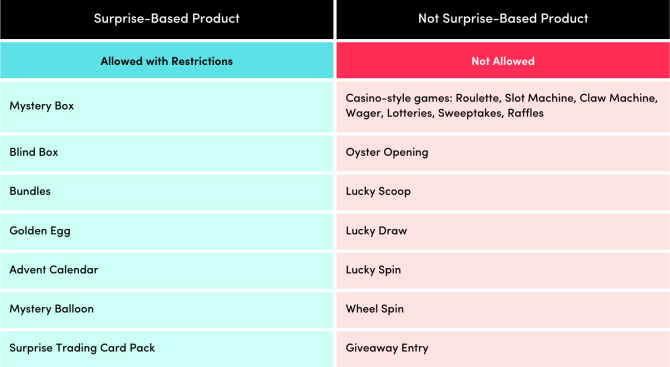Click the Bundles row
The height and width of the screenshot is (367, 670).
pyautogui.click(x=167, y=192)
